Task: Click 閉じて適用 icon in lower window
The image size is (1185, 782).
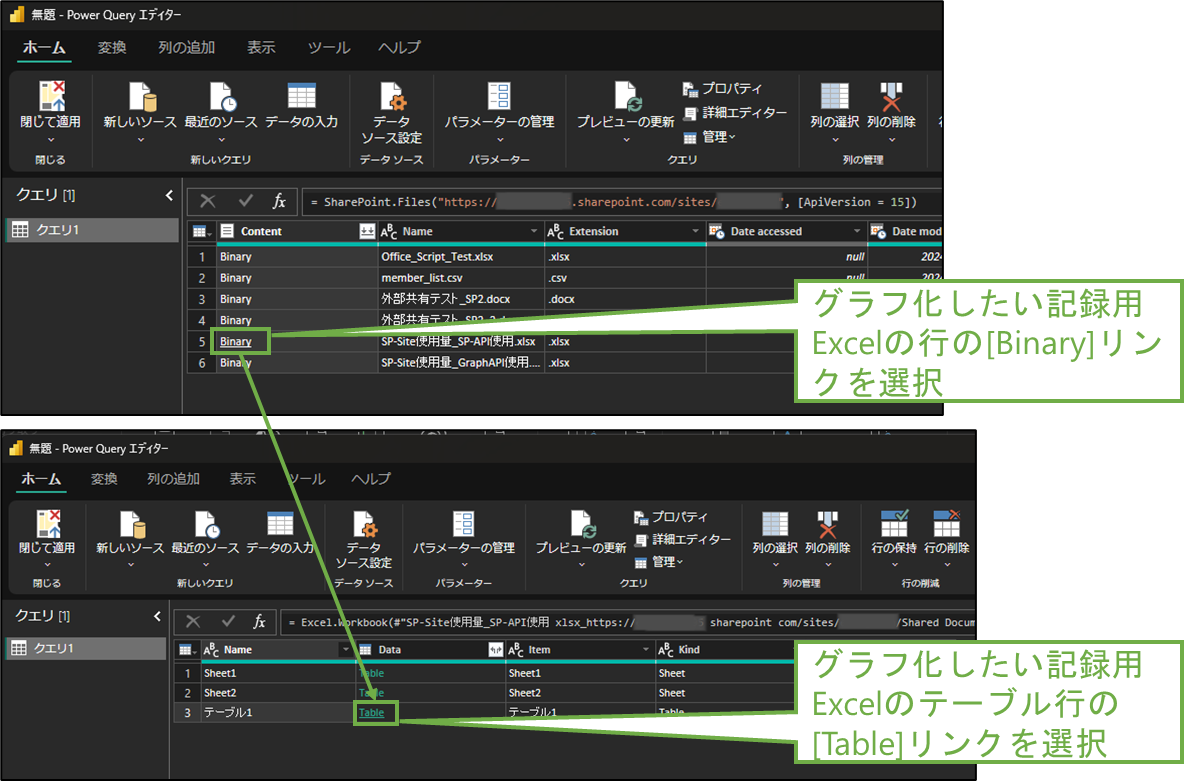Action: [x=48, y=524]
